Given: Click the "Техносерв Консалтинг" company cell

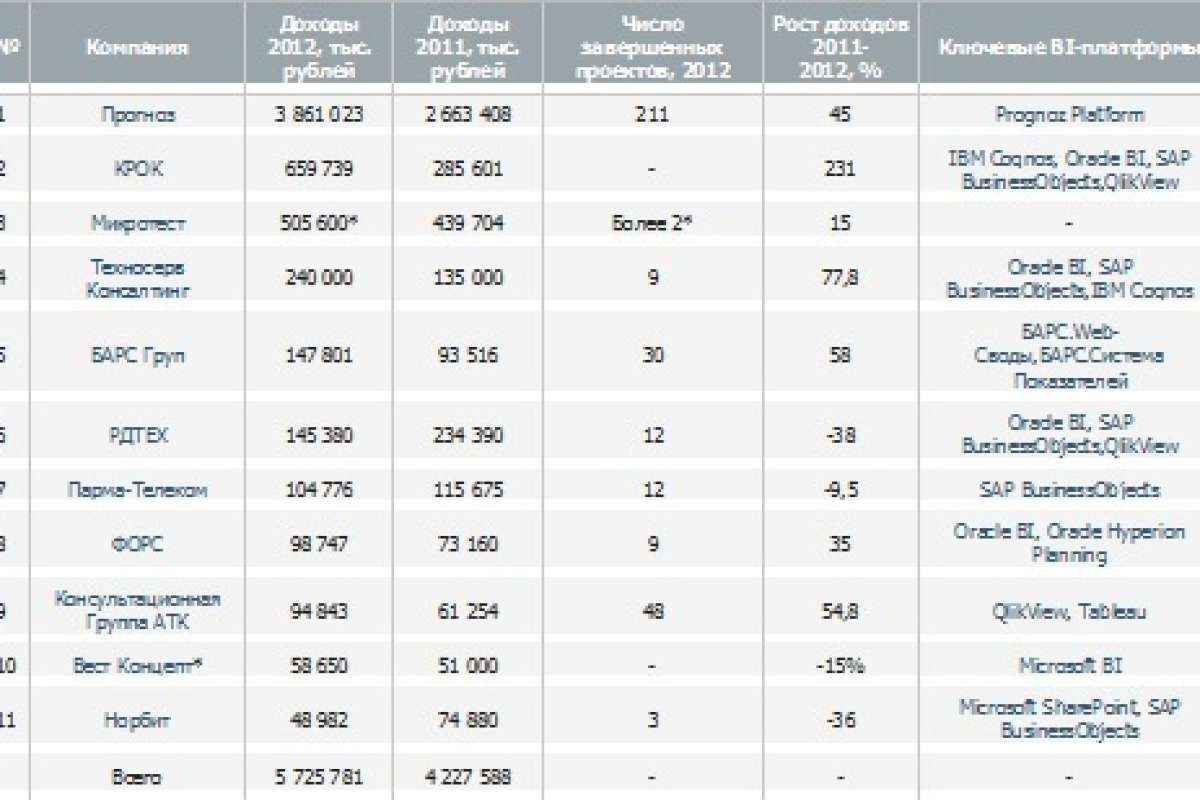Looking at the screenshot, I should (x=138, y=278).
